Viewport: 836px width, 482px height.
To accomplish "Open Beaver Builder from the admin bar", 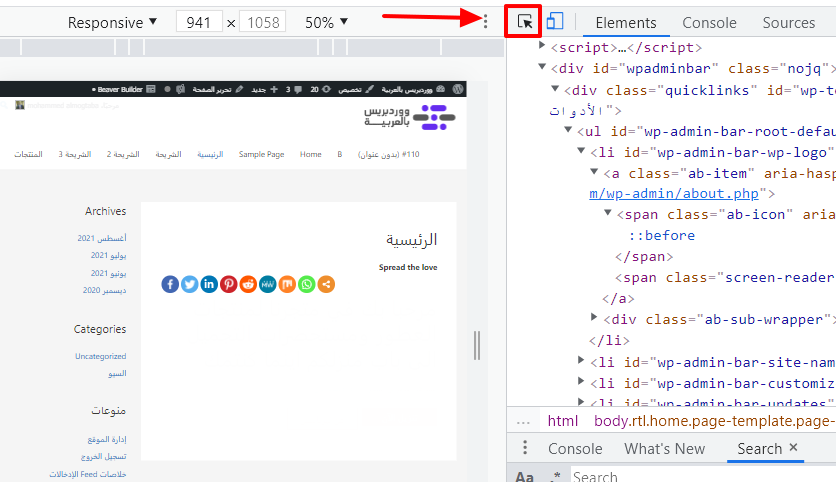I will tap(124, 89).
